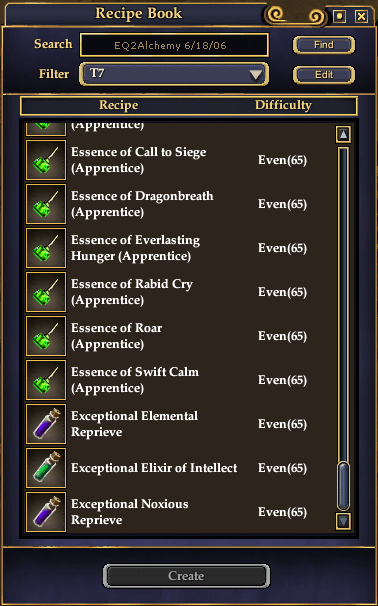Image resolution: width=378 pixels, height=606 pixels.
Task: Sort by the Difficulty column header
Action: click(283, 105)
